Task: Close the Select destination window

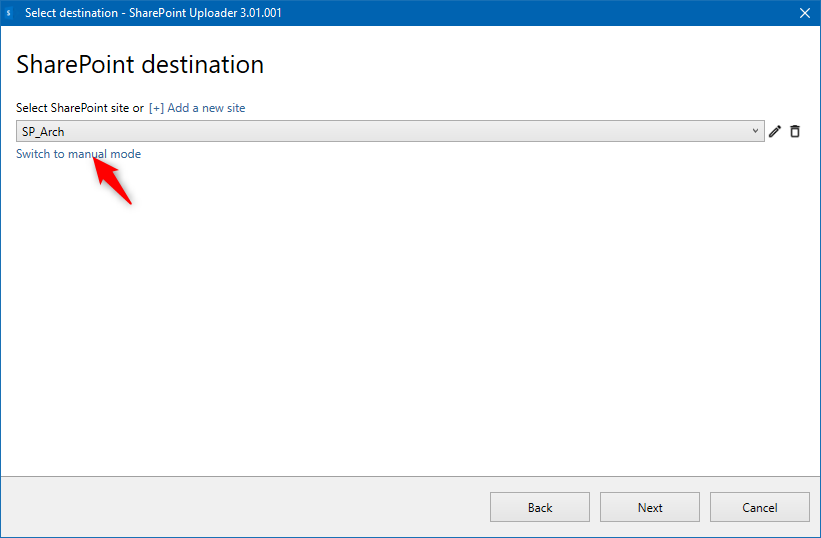Action: [x=804, y=13]
